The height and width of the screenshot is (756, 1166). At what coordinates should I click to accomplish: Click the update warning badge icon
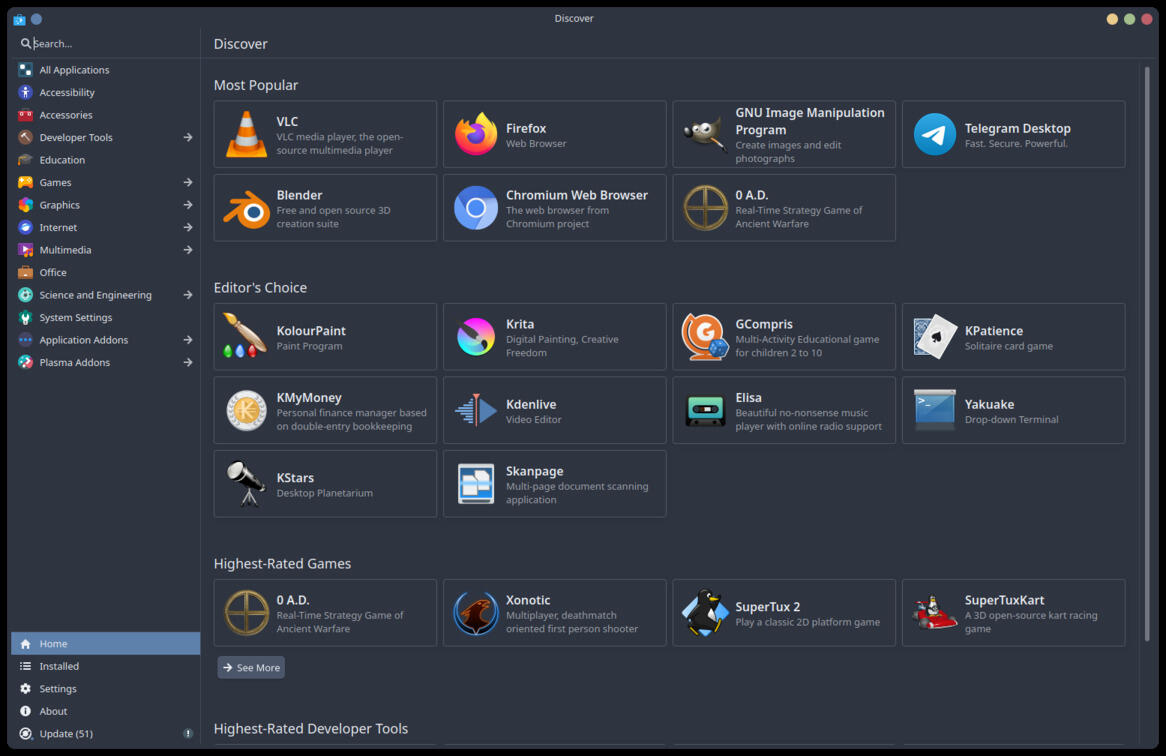(188, 734)
